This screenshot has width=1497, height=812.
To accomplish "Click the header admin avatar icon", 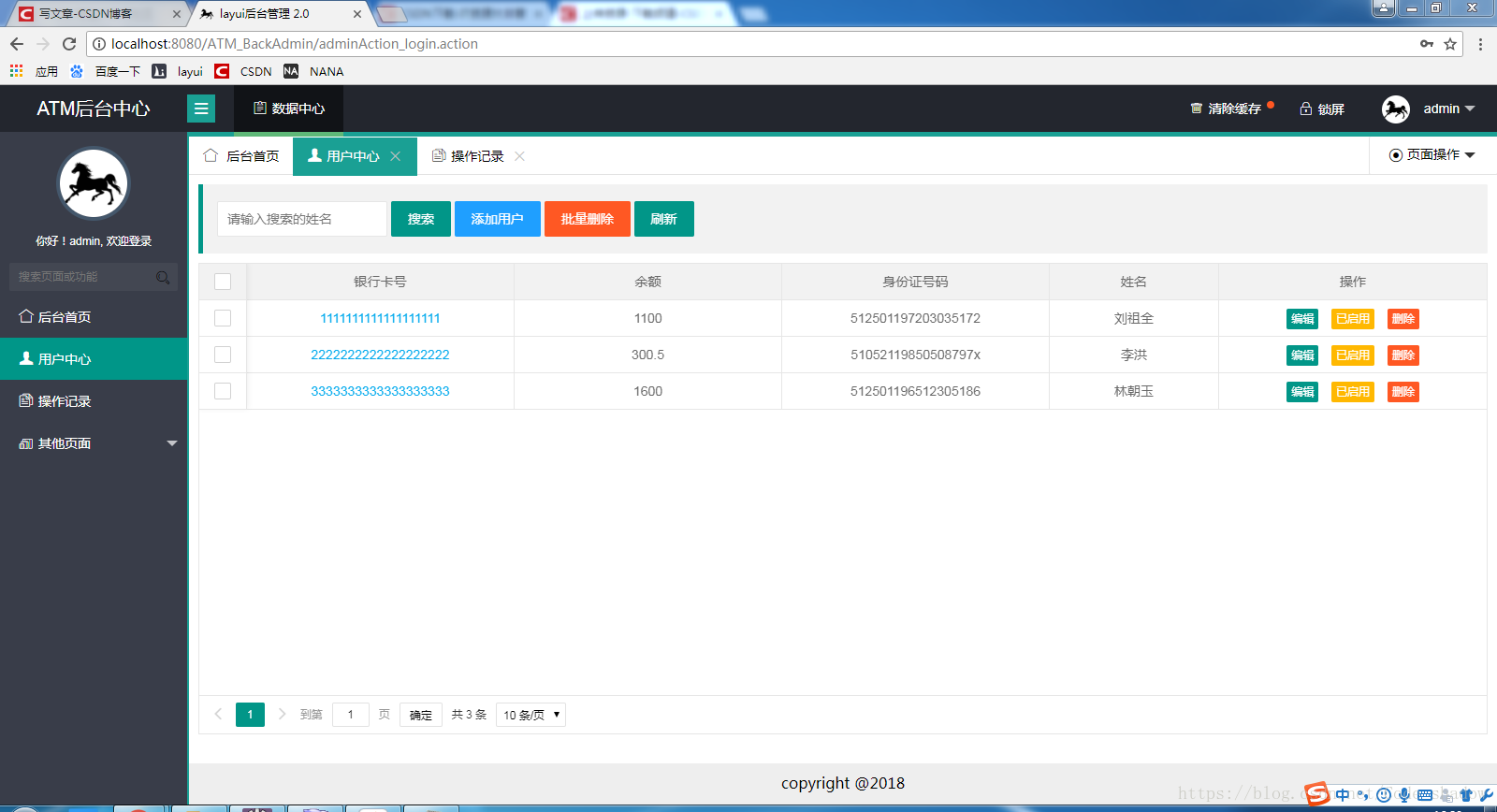I will (1396, 109).
